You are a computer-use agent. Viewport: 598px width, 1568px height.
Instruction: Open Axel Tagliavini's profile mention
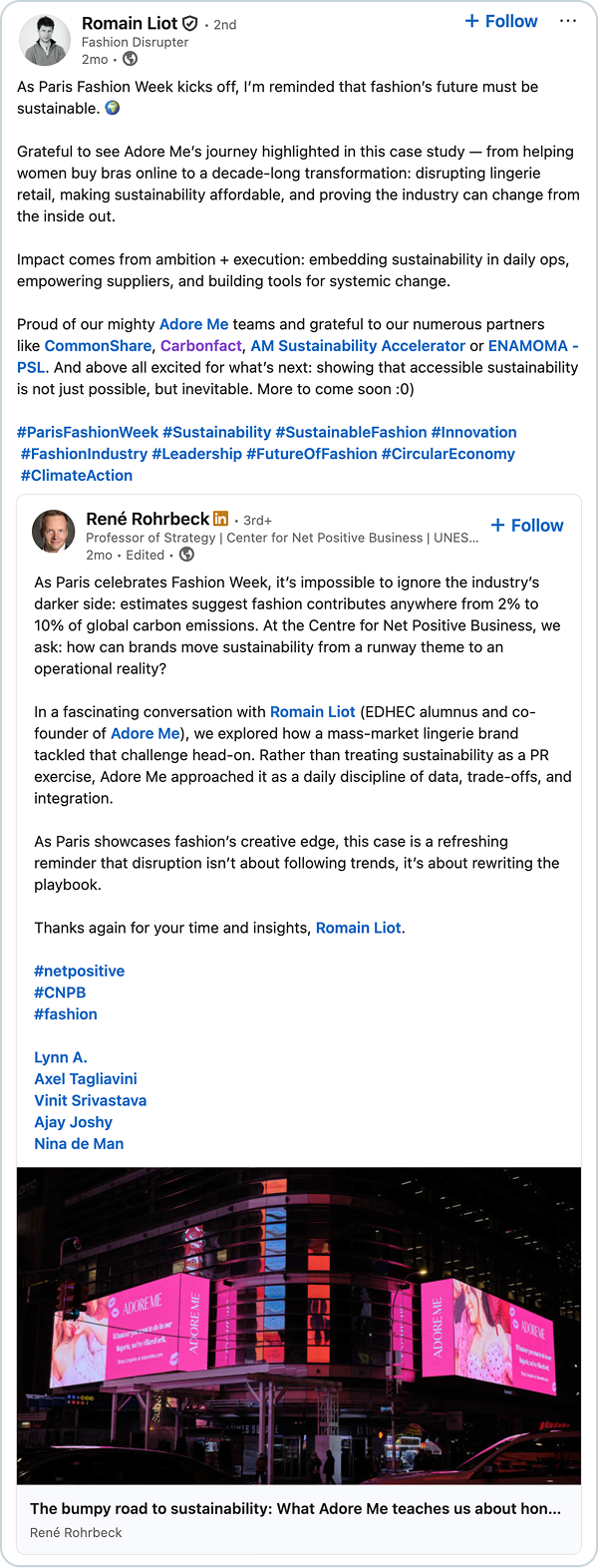(86, 1079)
